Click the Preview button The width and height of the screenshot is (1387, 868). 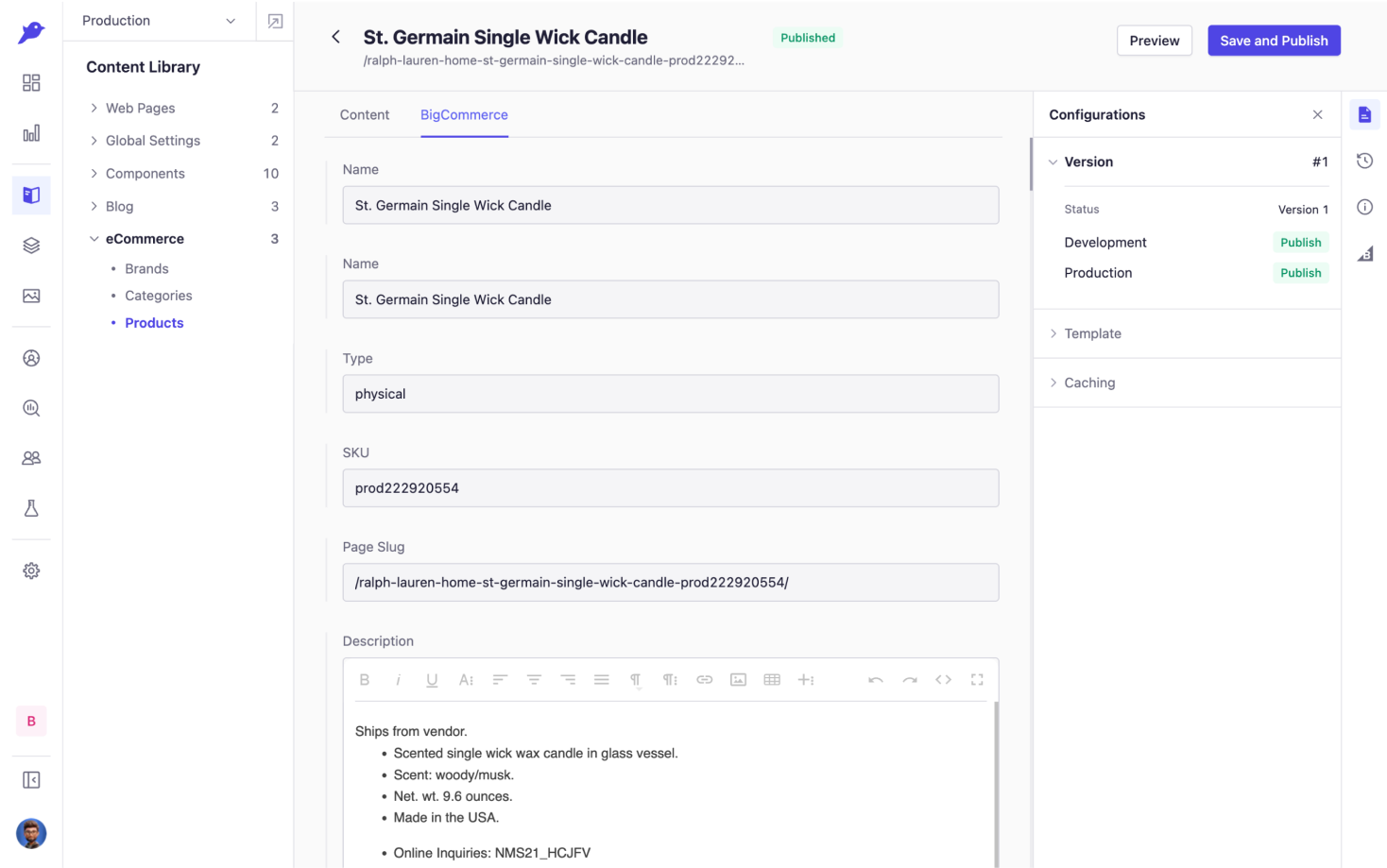click(1155, 41)
